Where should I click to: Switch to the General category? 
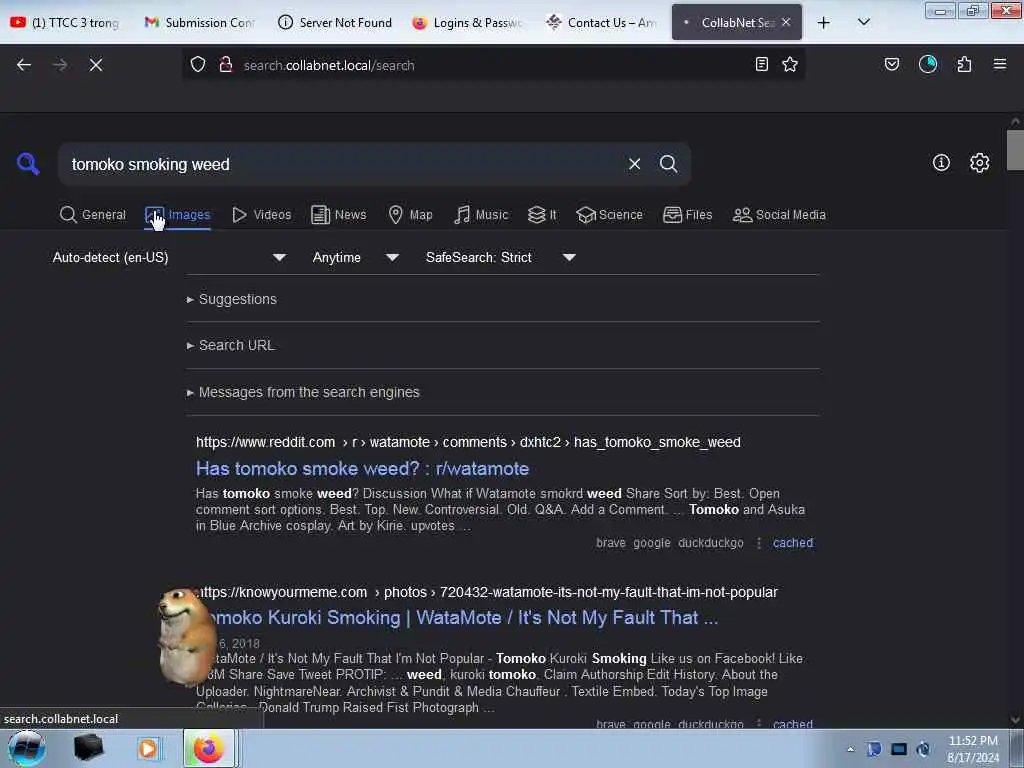93,215
